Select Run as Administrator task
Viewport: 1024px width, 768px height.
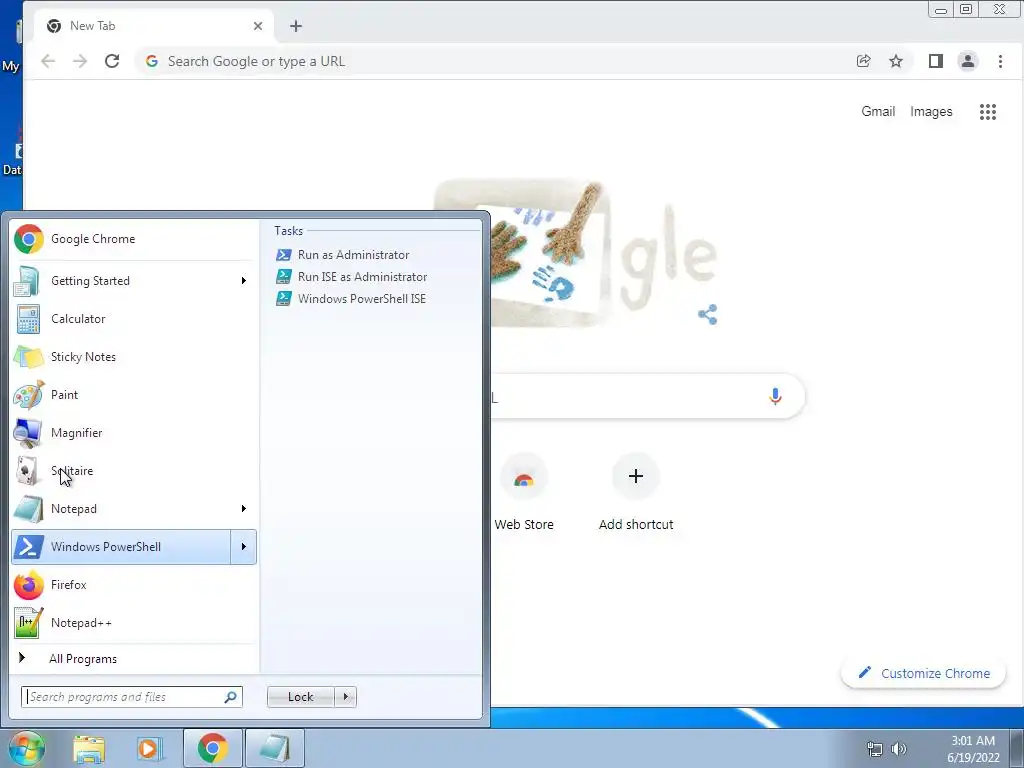pos(353,255)
